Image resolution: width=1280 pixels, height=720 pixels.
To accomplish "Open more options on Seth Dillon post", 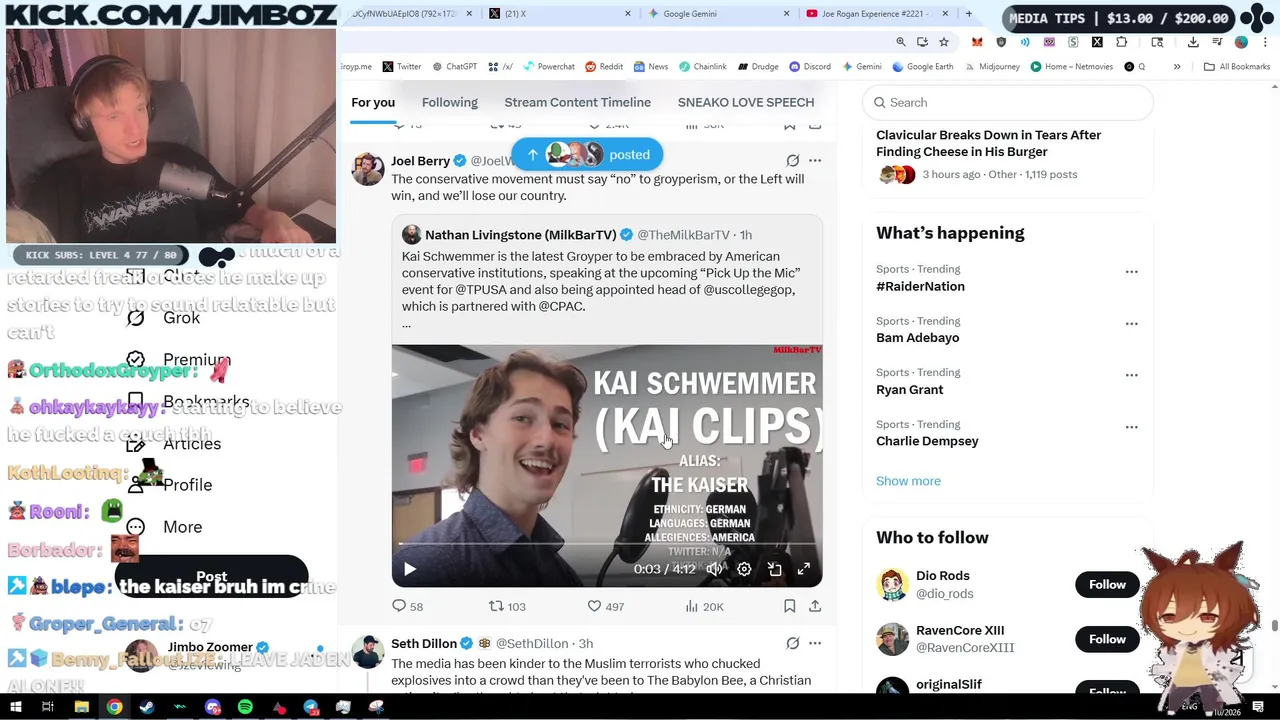I will click(815, 643).
